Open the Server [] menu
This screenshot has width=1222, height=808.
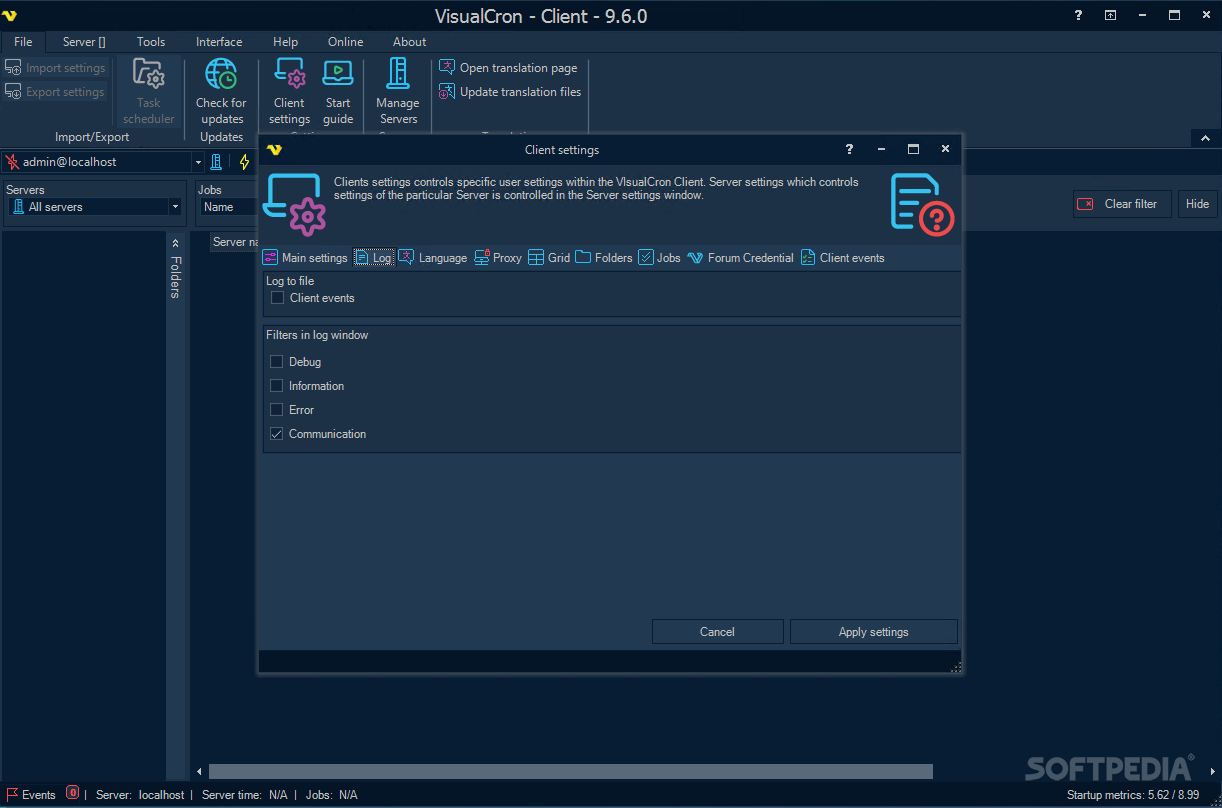(84, 42)
